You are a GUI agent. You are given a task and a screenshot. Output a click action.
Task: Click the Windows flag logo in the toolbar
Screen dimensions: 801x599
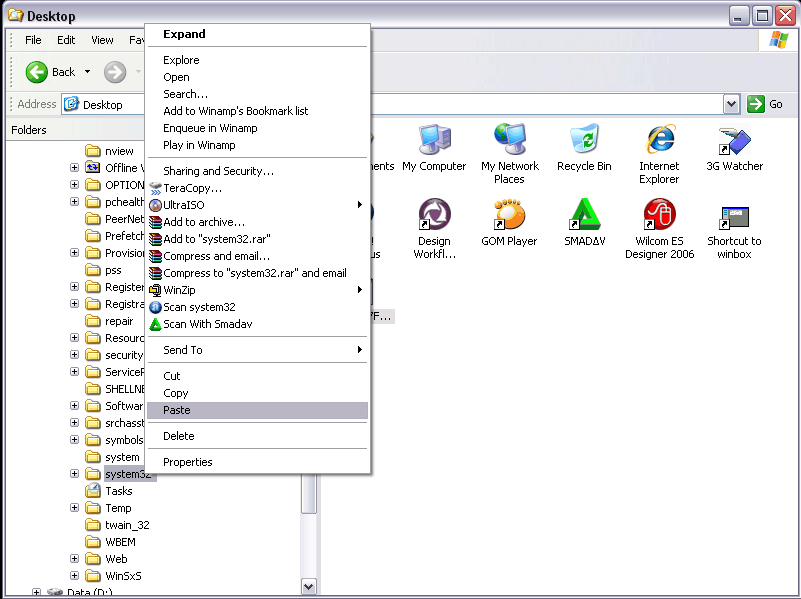(779, 40)
